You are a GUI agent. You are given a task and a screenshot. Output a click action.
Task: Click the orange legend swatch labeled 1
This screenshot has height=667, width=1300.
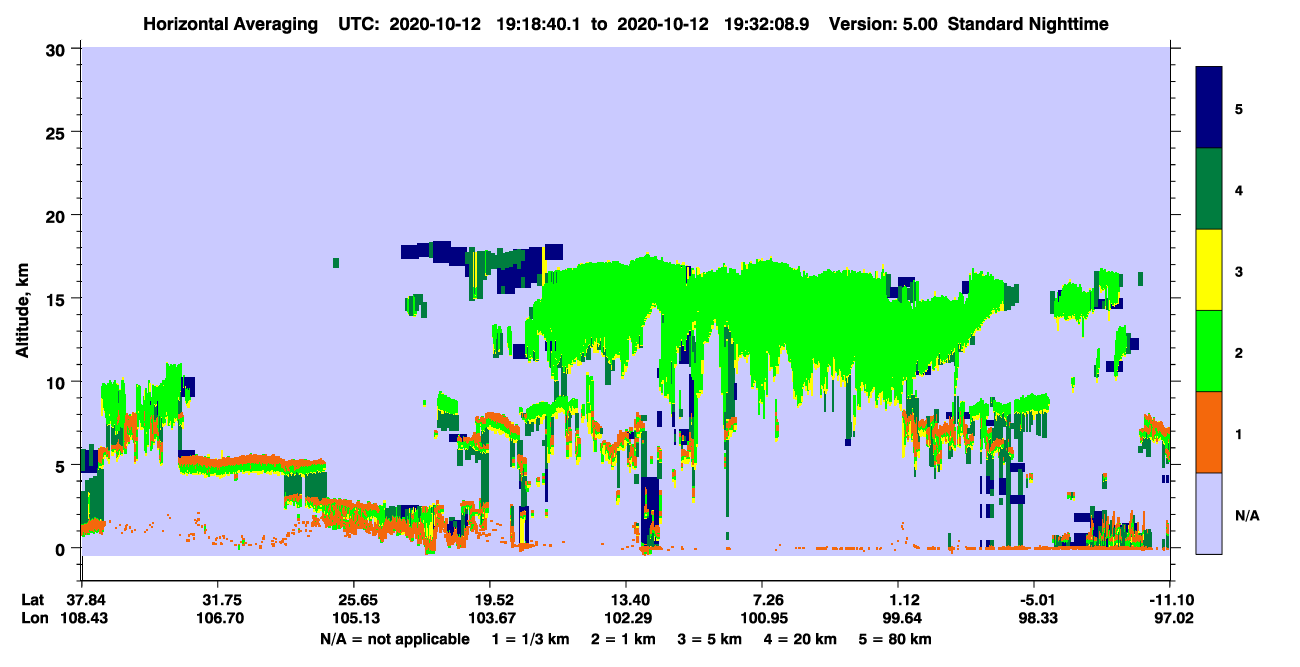pyautogui.click(x=1209, y=432)
